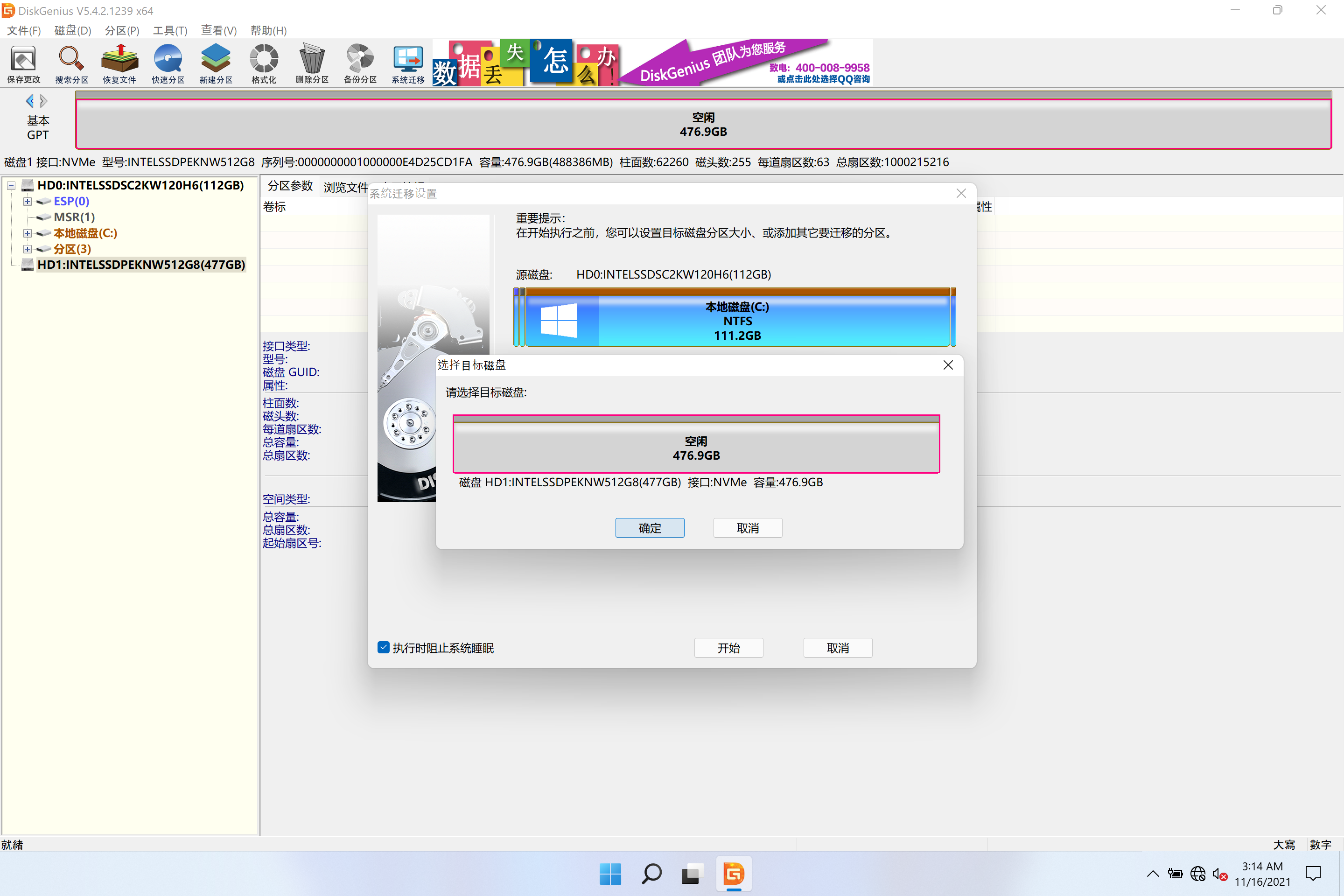Screen dimensions: 1344x896
Task: Open Backup Partition (备份分区) tool
Action: tap(360, 64)
